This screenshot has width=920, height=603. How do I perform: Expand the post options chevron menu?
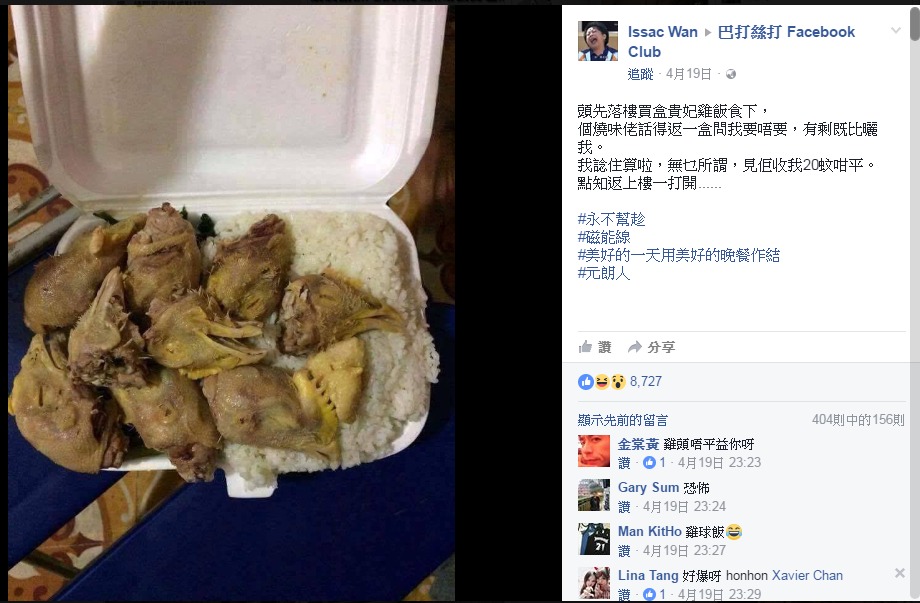[x=895, y=31]
